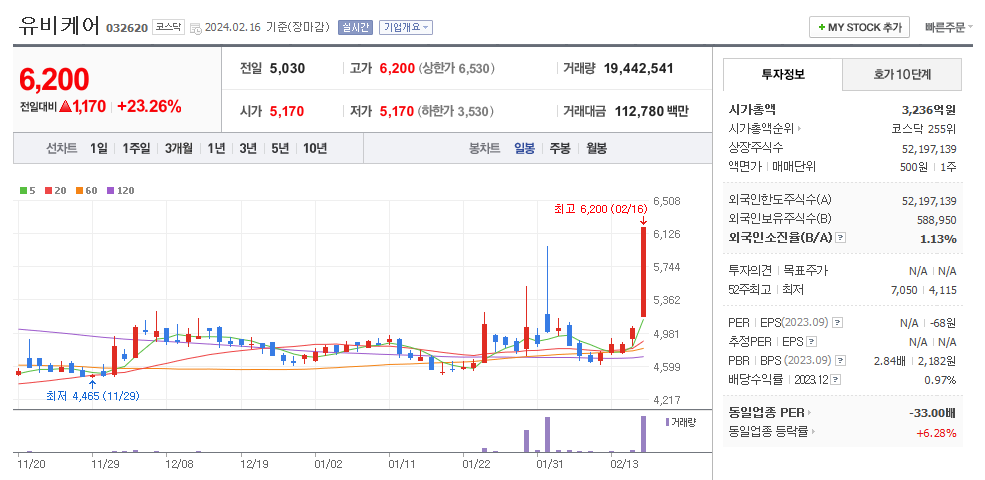Open help icon beside PBR BPS (2023.09)
Screen dimensions: 985x480
[841, 361]
